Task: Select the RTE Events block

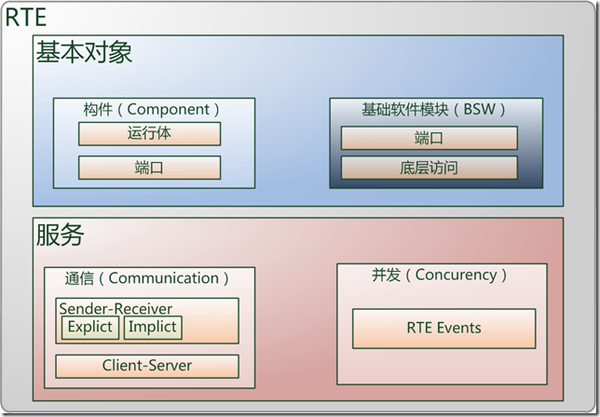Action: coord(444,329)
